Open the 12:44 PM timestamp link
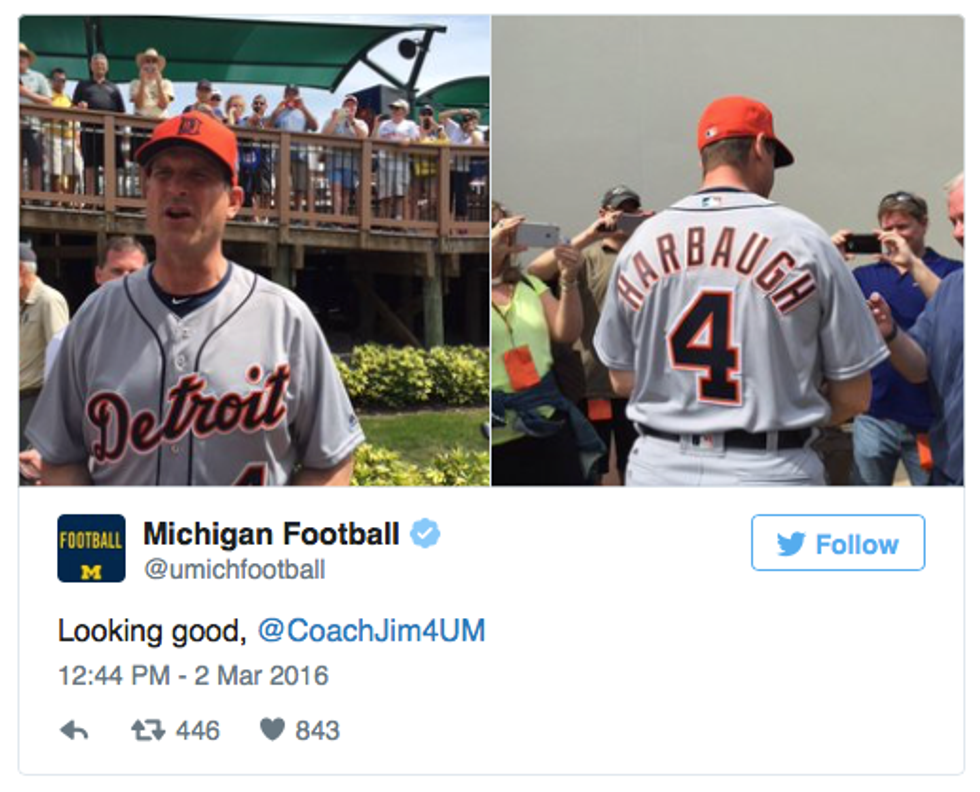Image resolution: width=980 pixels, height=792 pixels. point(113,675)
